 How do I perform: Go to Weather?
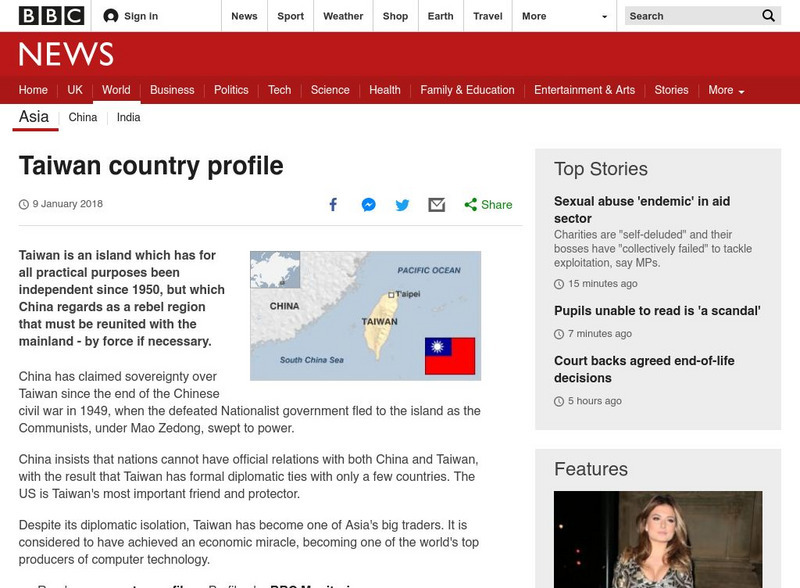point(343,16)
